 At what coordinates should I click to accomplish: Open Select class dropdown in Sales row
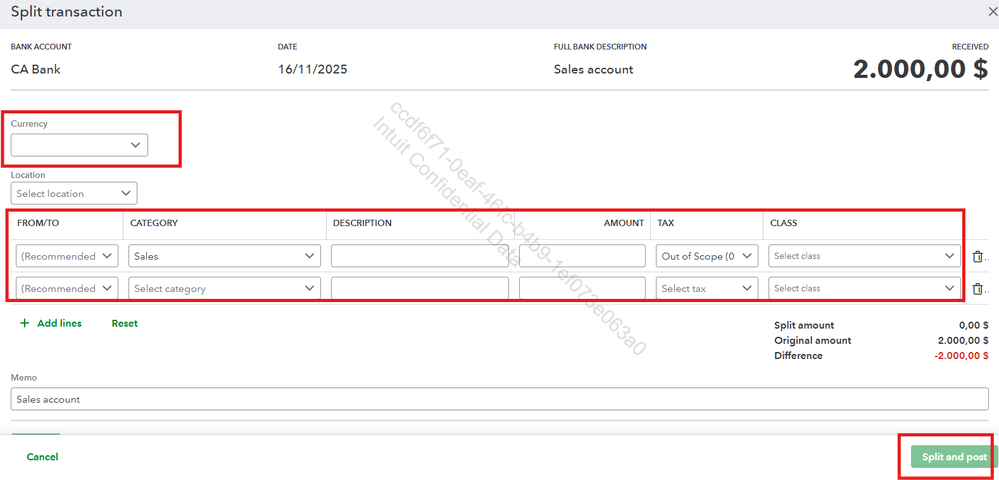(x=865, y=256)
